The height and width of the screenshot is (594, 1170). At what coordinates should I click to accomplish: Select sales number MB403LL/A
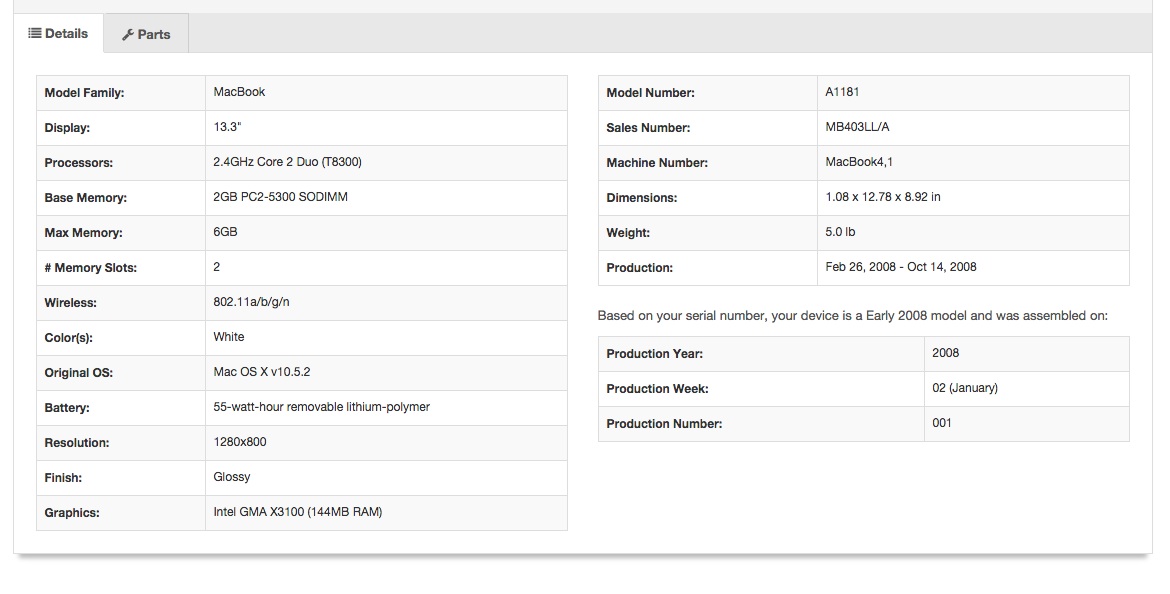(x=857, y=127)
